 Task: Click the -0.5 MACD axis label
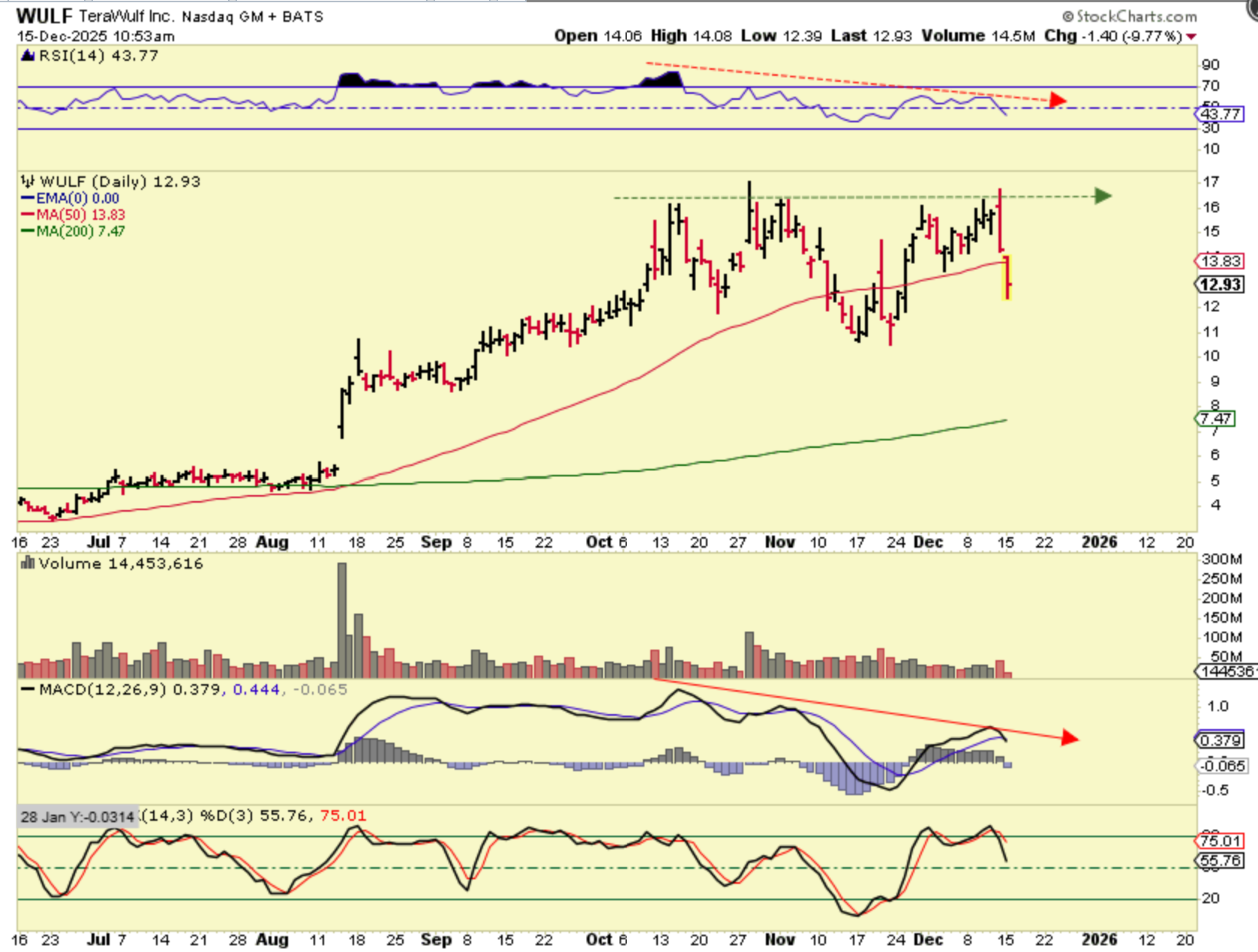(x=1214, y=790)
